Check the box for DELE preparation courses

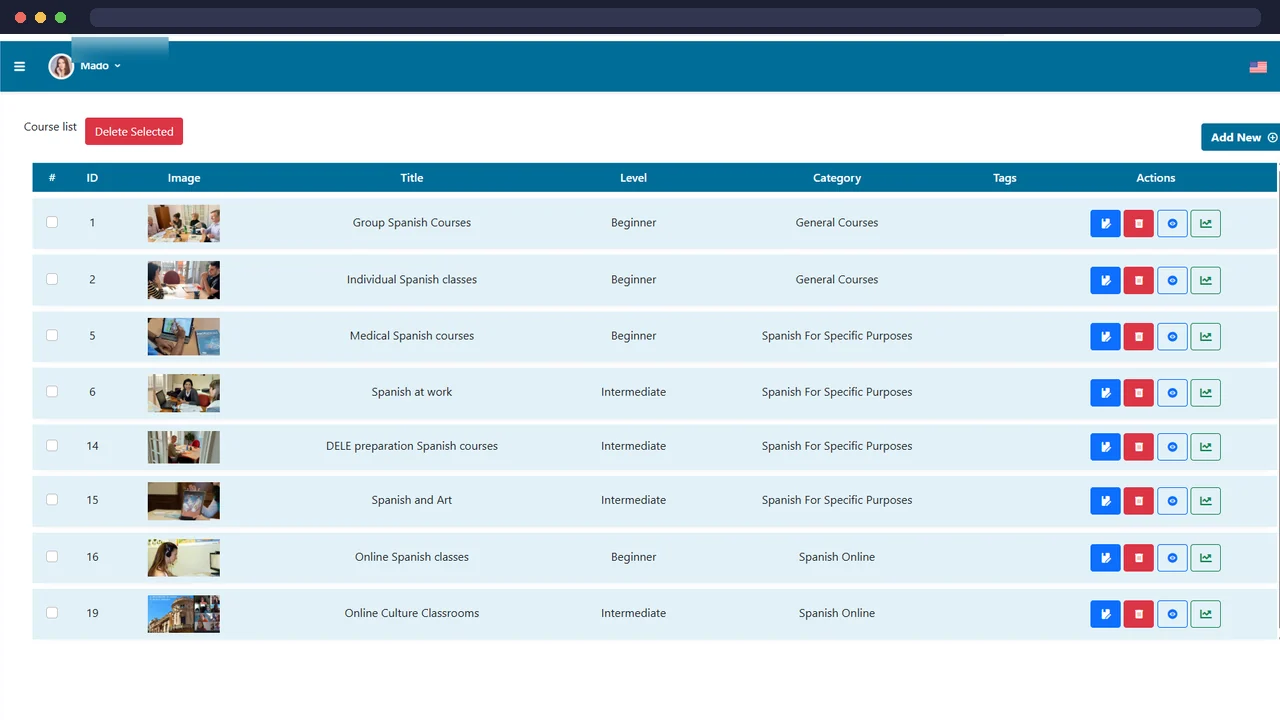[52, 445]
